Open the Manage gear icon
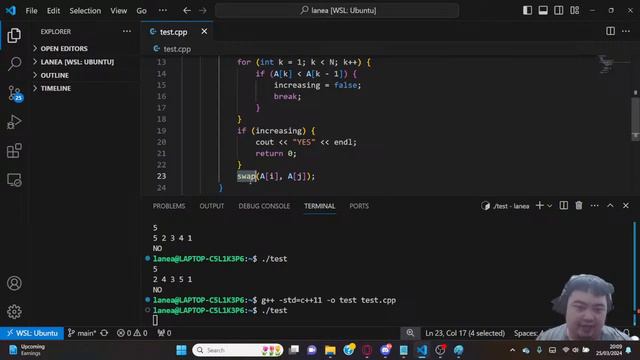This screenshot has height=360, width=640. 14,311
